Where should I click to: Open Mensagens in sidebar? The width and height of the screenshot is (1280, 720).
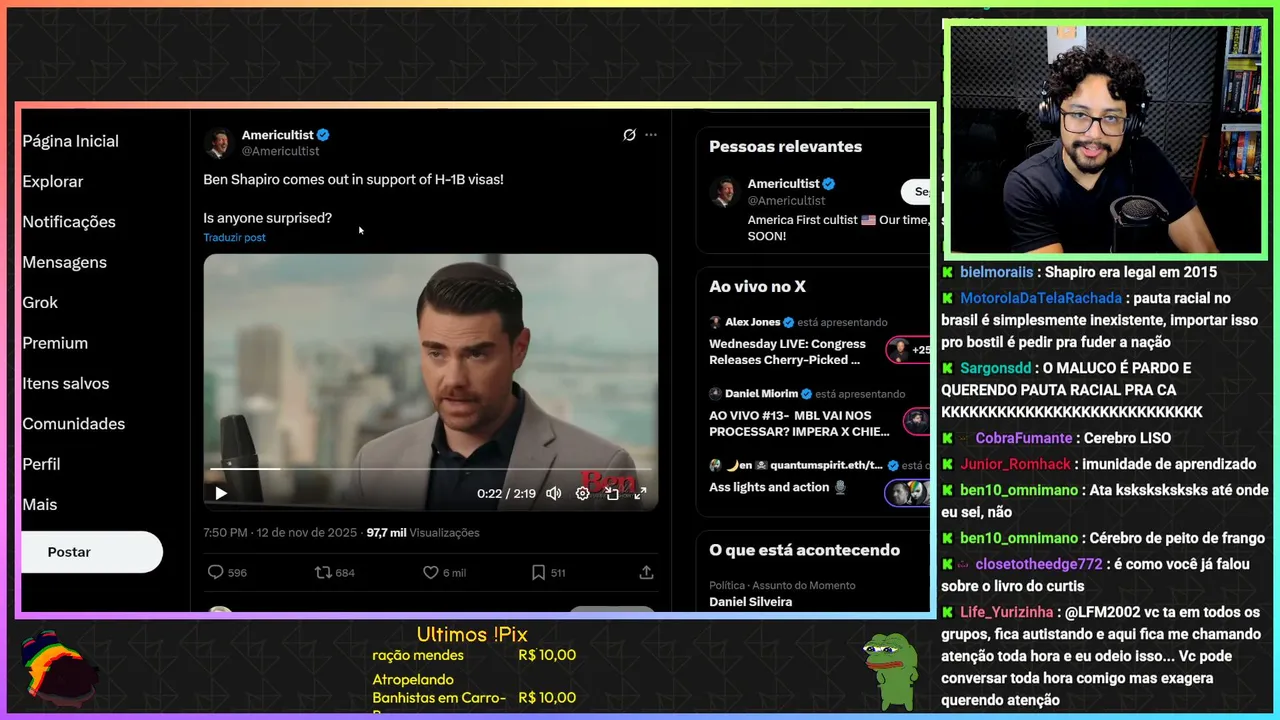point(64,262)
